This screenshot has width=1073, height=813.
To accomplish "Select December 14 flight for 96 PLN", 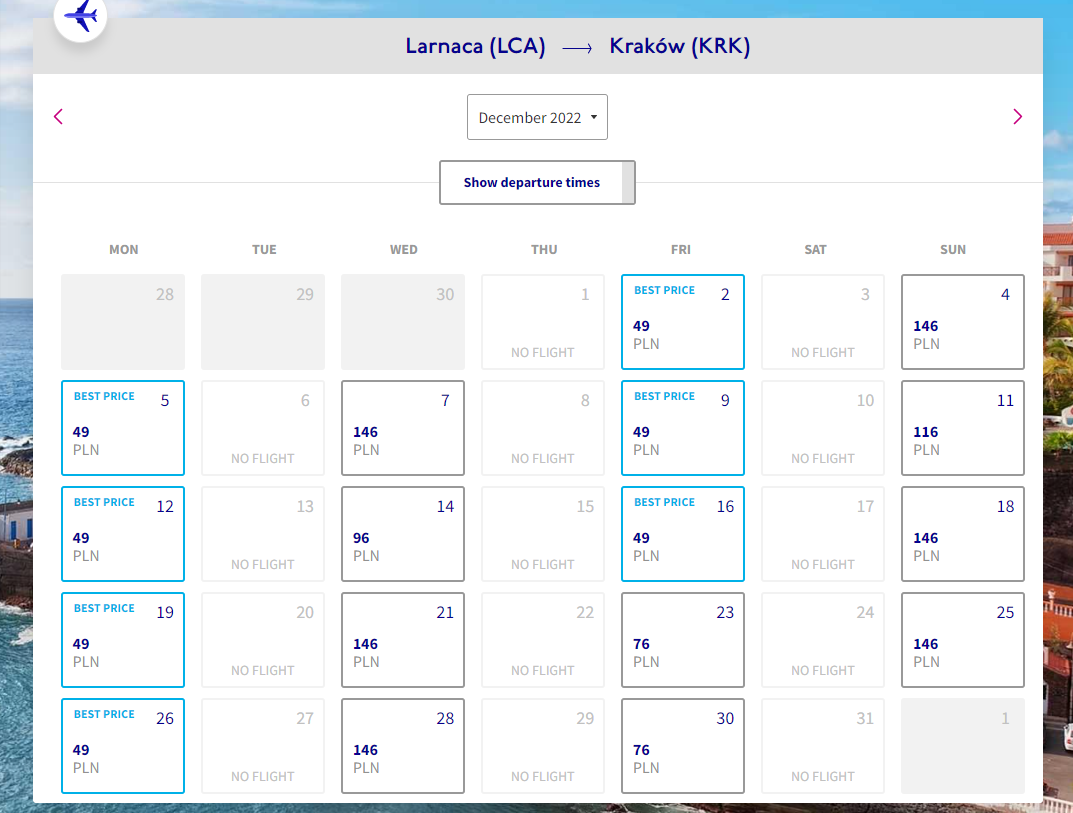I will 402,534.
